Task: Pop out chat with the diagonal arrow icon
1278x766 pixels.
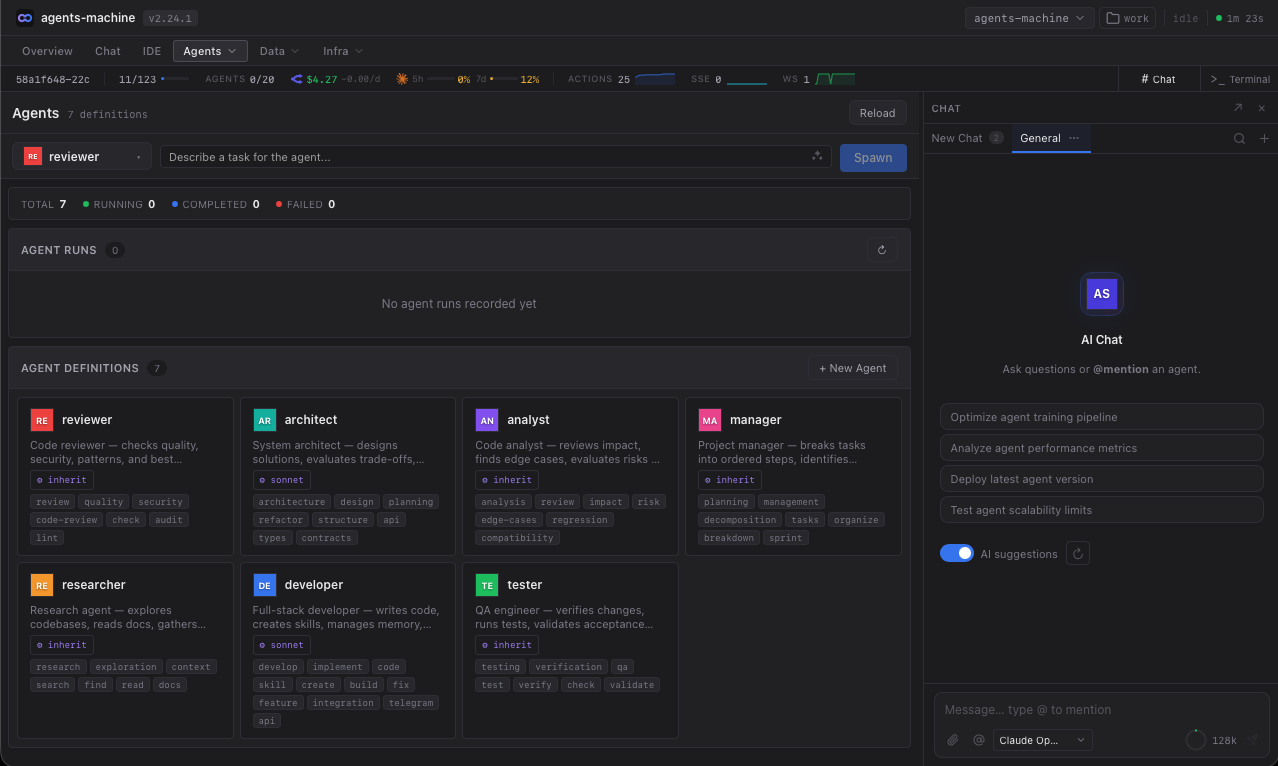Action: point(1238,108)
